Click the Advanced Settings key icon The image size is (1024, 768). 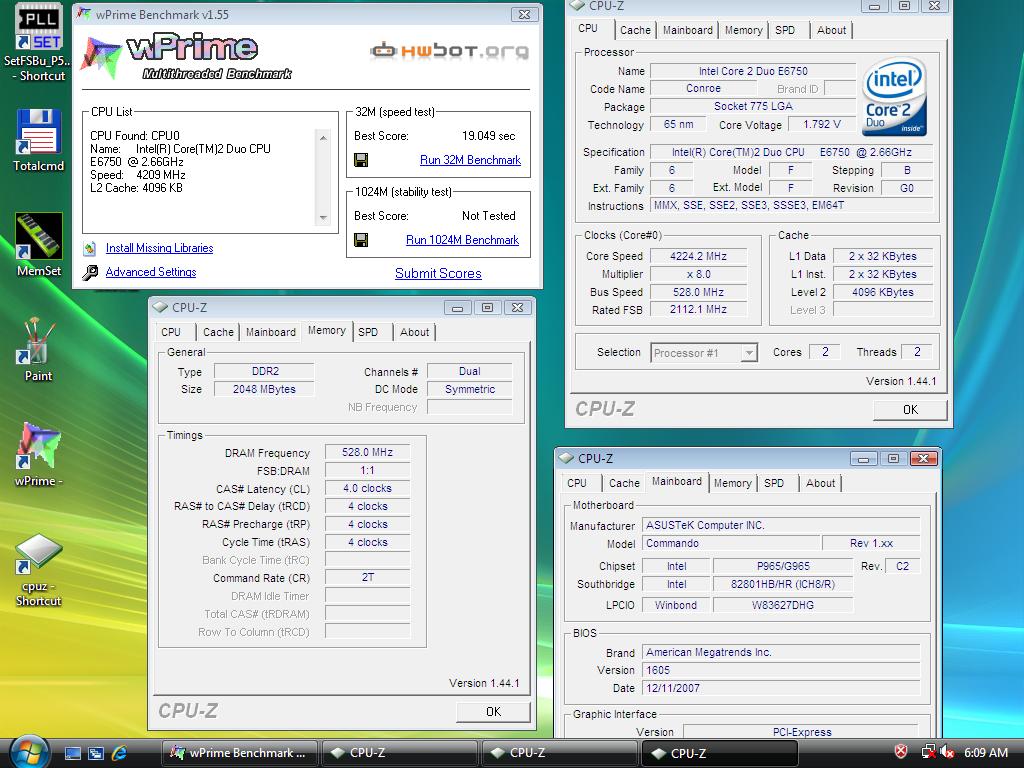coord(89,272)
